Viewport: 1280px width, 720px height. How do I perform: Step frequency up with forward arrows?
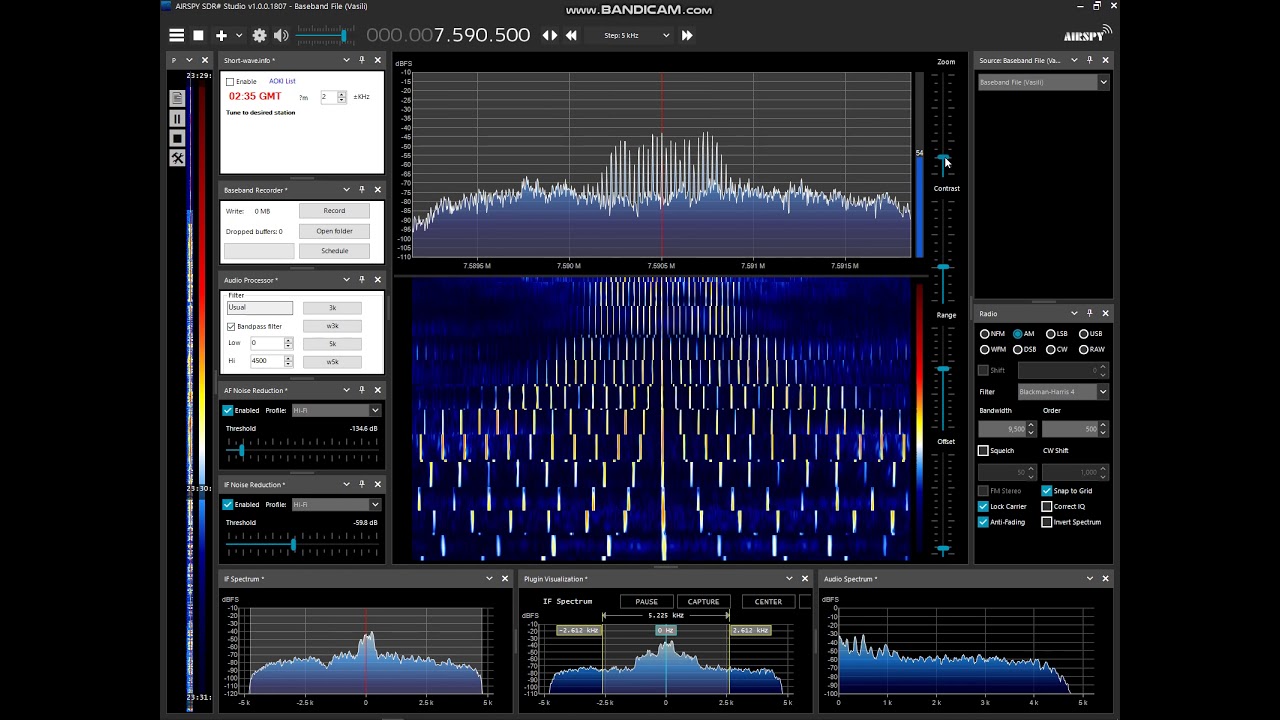(x=687, y=35)
